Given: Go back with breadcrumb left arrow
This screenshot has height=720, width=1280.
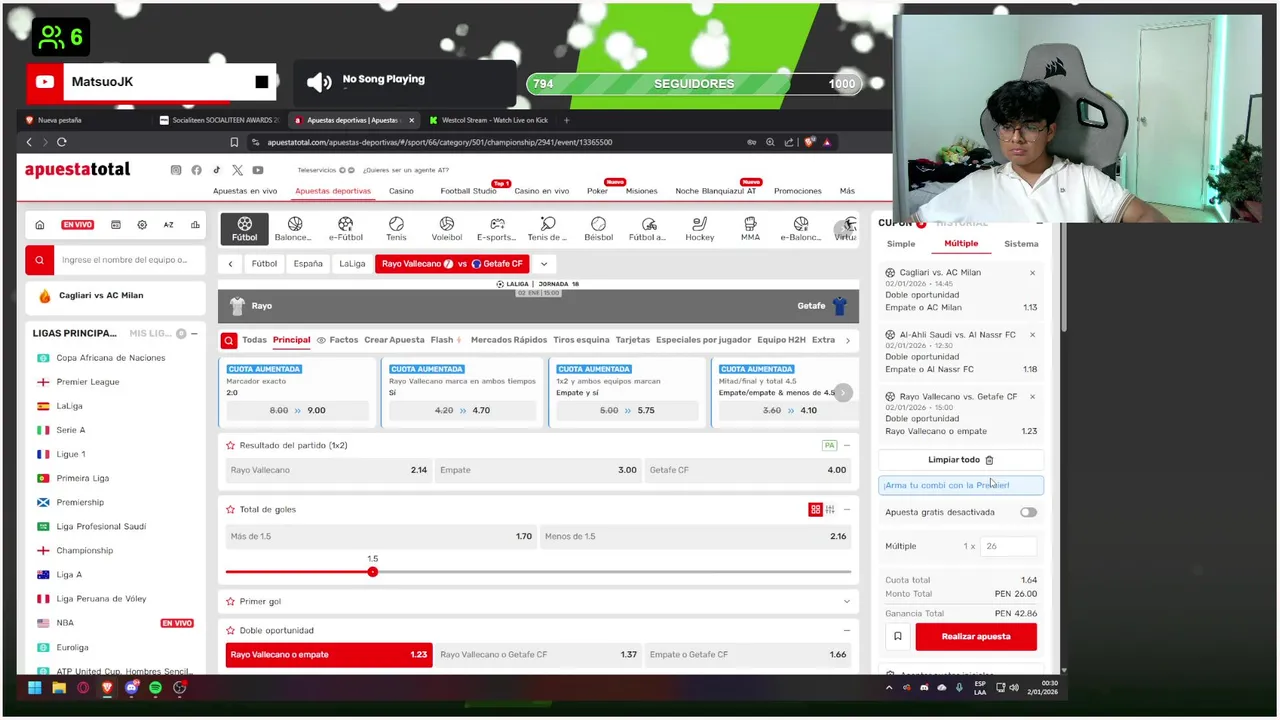Looking at the screenshot, I should (230, 264).
